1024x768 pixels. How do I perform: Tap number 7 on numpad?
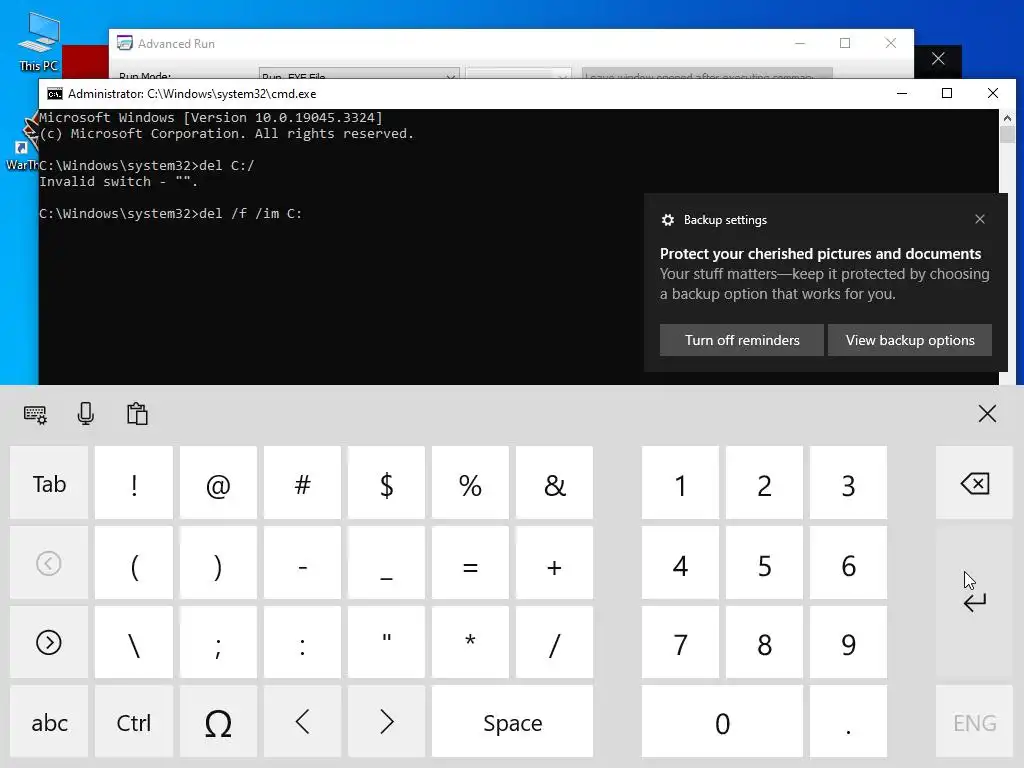tap(680, 643)
